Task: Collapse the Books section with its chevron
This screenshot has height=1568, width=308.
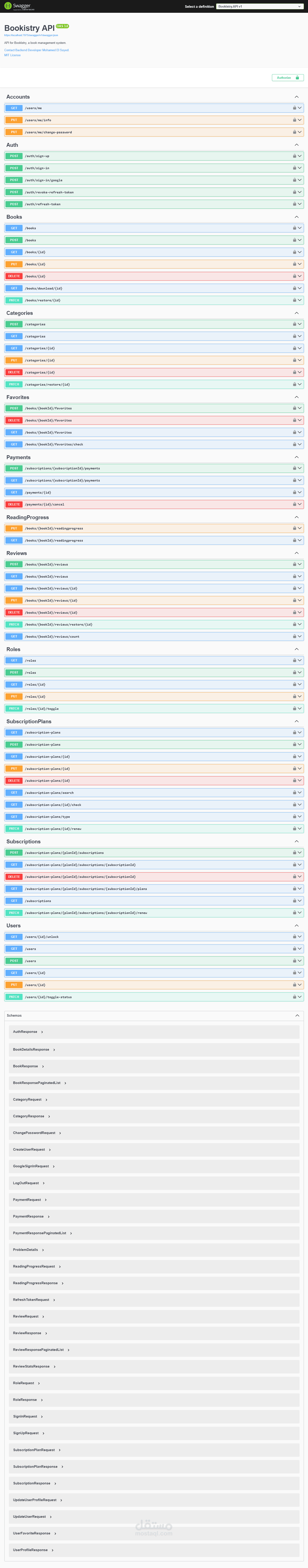Action: coord(296,217)
